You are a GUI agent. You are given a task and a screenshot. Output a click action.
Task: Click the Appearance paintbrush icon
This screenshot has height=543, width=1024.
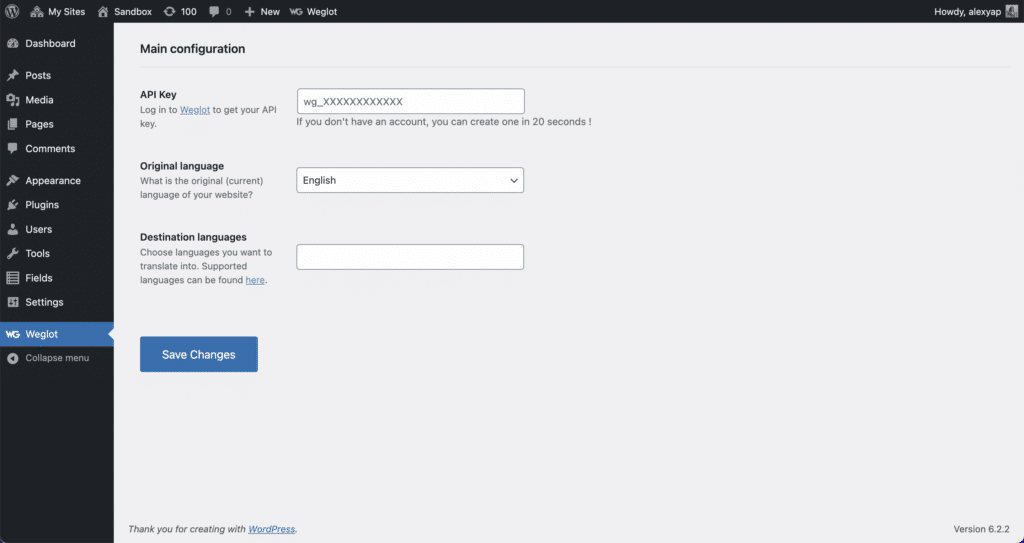(12, 180)
